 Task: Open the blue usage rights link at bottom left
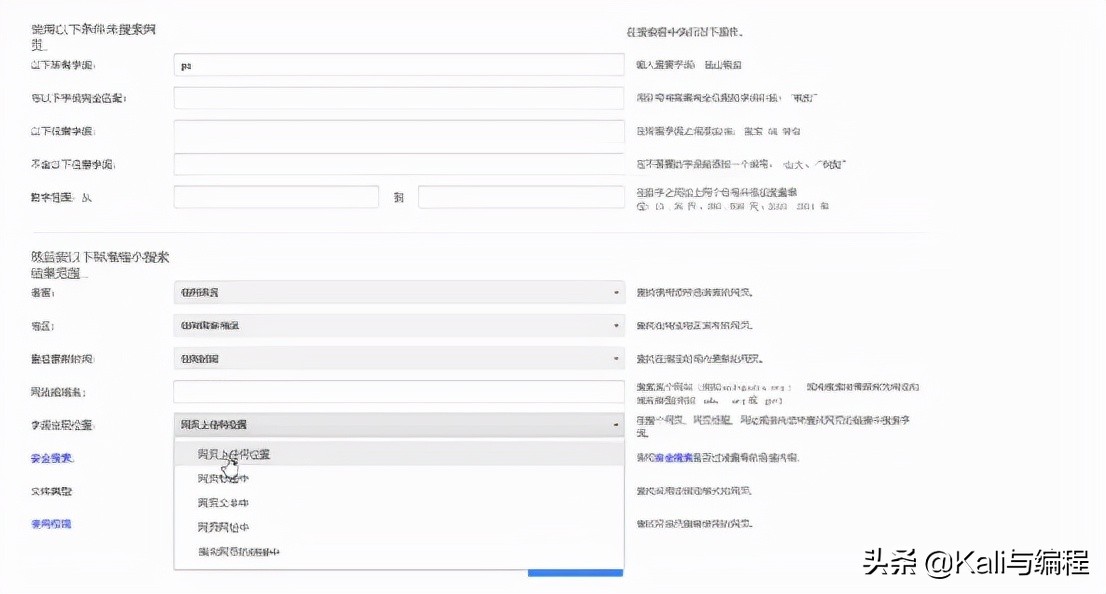click(51, 524)
